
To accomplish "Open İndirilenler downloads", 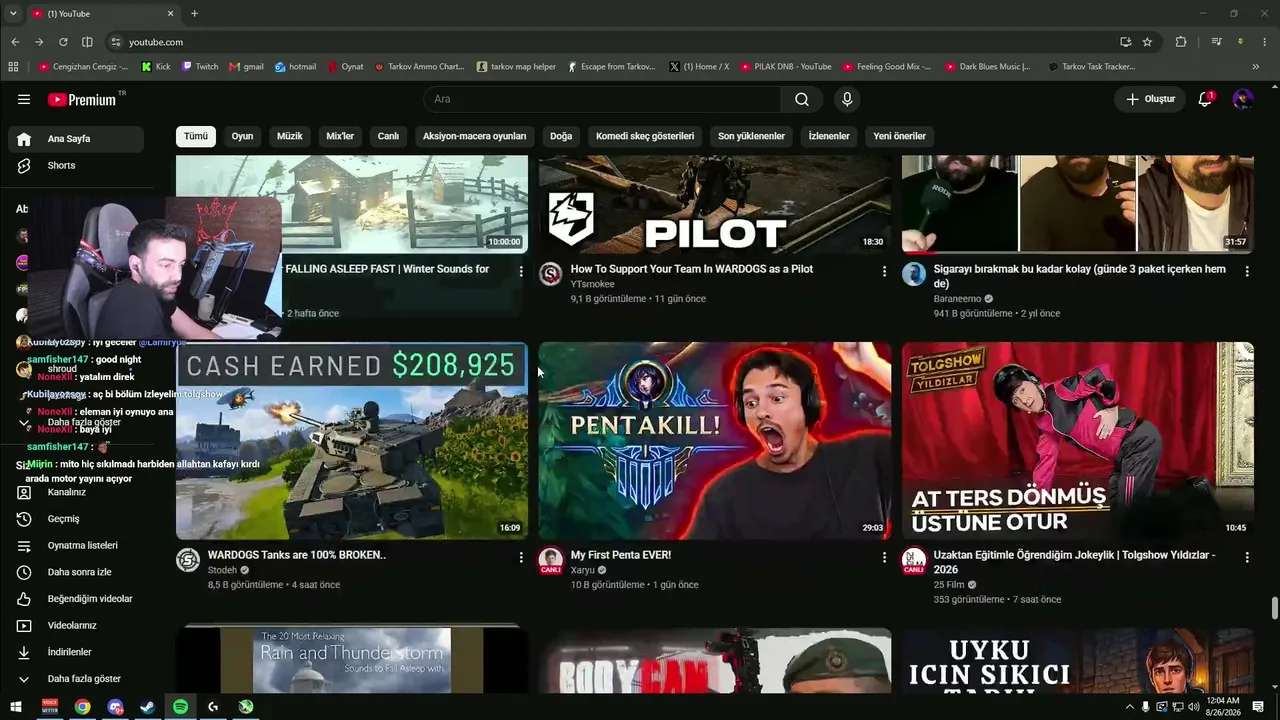I will pyautogui.click(x=76, y=652).
